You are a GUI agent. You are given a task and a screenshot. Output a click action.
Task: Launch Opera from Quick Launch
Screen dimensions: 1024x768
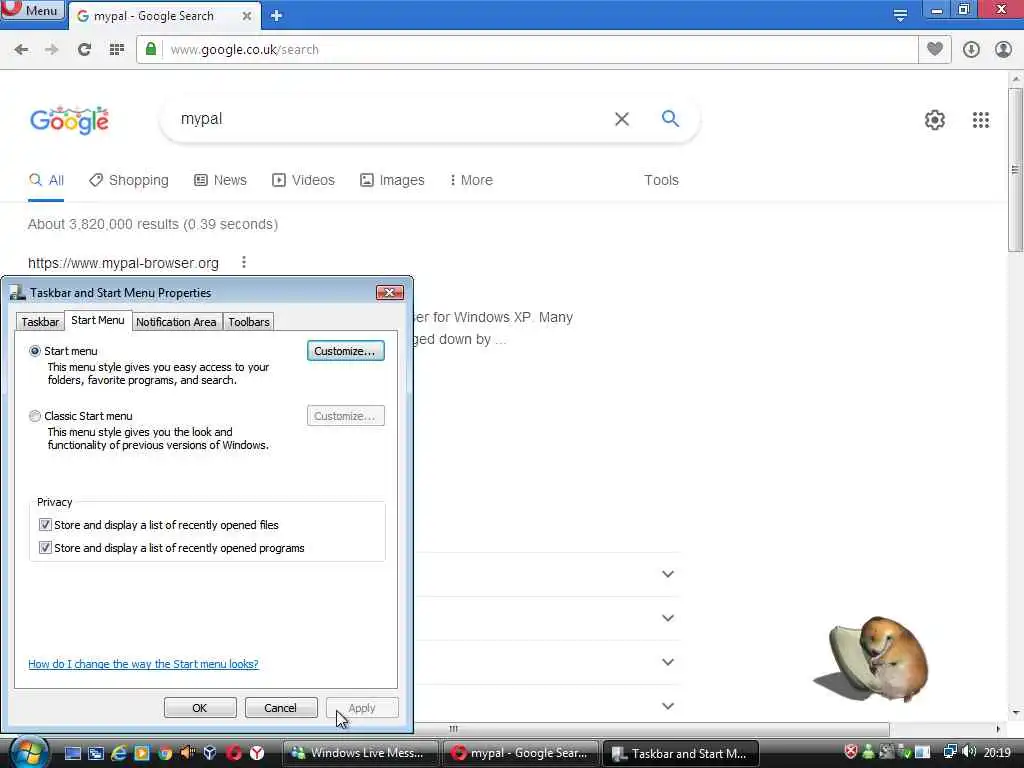(234, 753)
